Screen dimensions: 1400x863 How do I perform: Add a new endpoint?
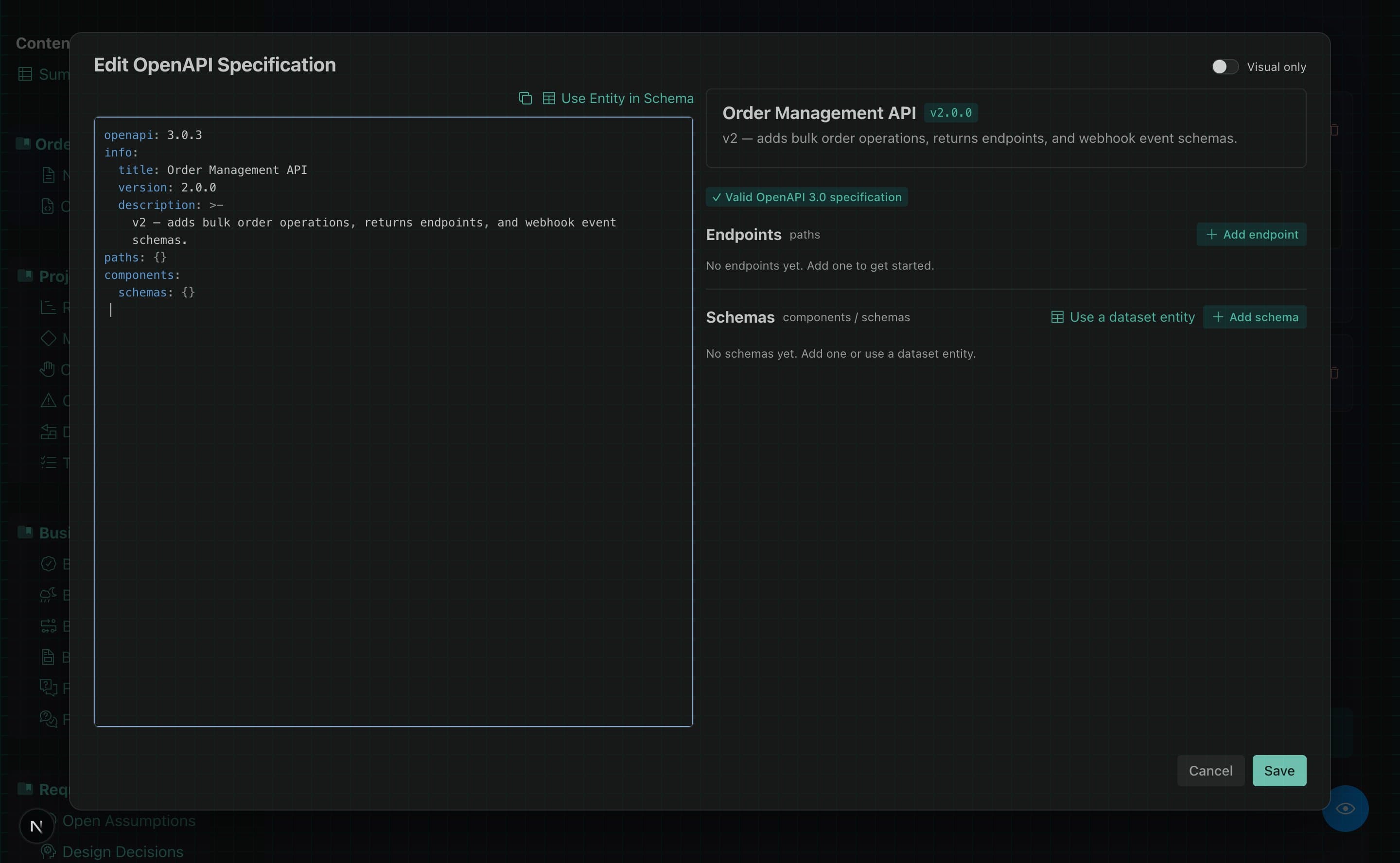click(x=1251, y=235)
